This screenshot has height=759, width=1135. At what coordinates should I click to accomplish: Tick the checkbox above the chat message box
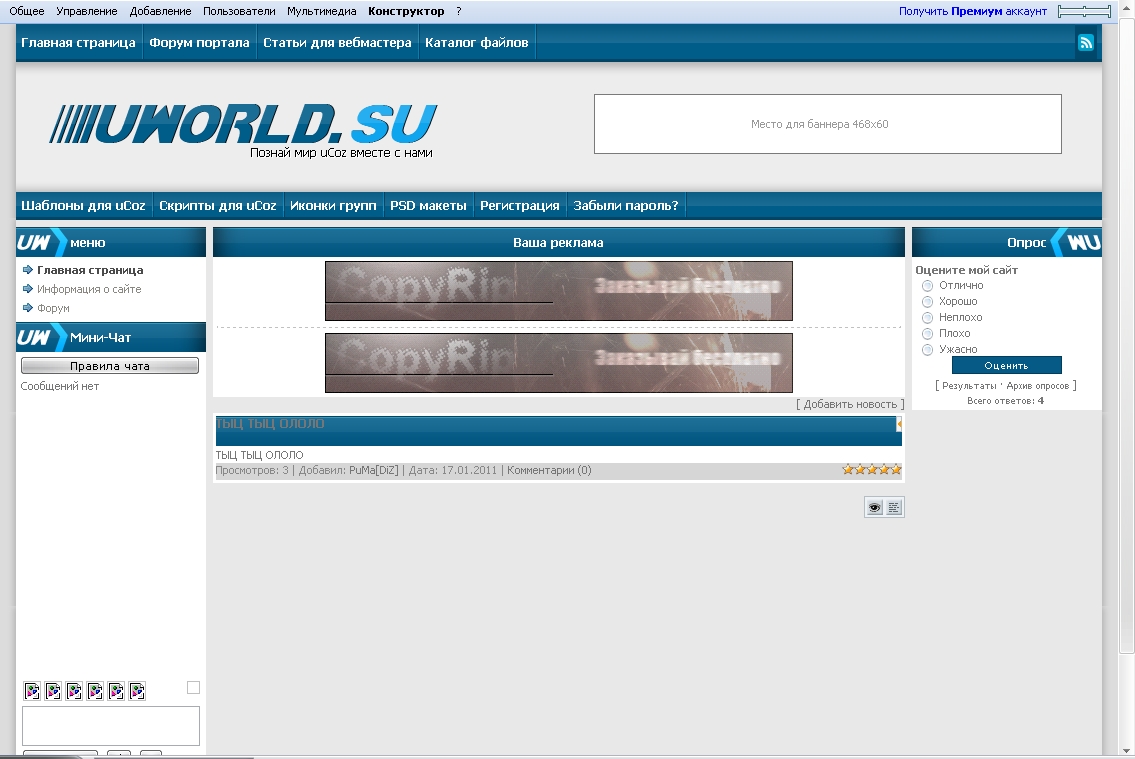click(193, 687)
